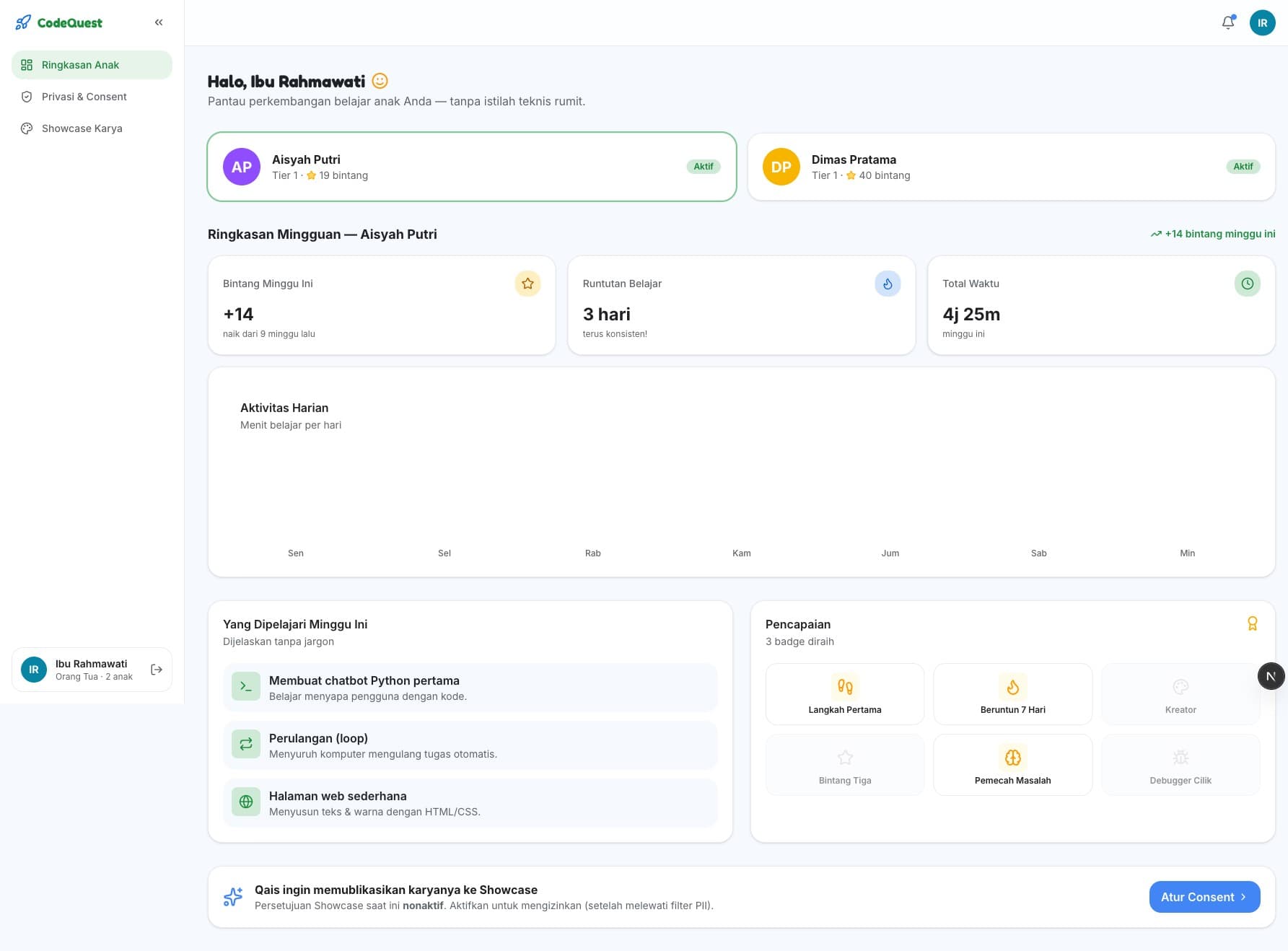Open Membuat chatbot Python pertama lesson

coord(470,688)
